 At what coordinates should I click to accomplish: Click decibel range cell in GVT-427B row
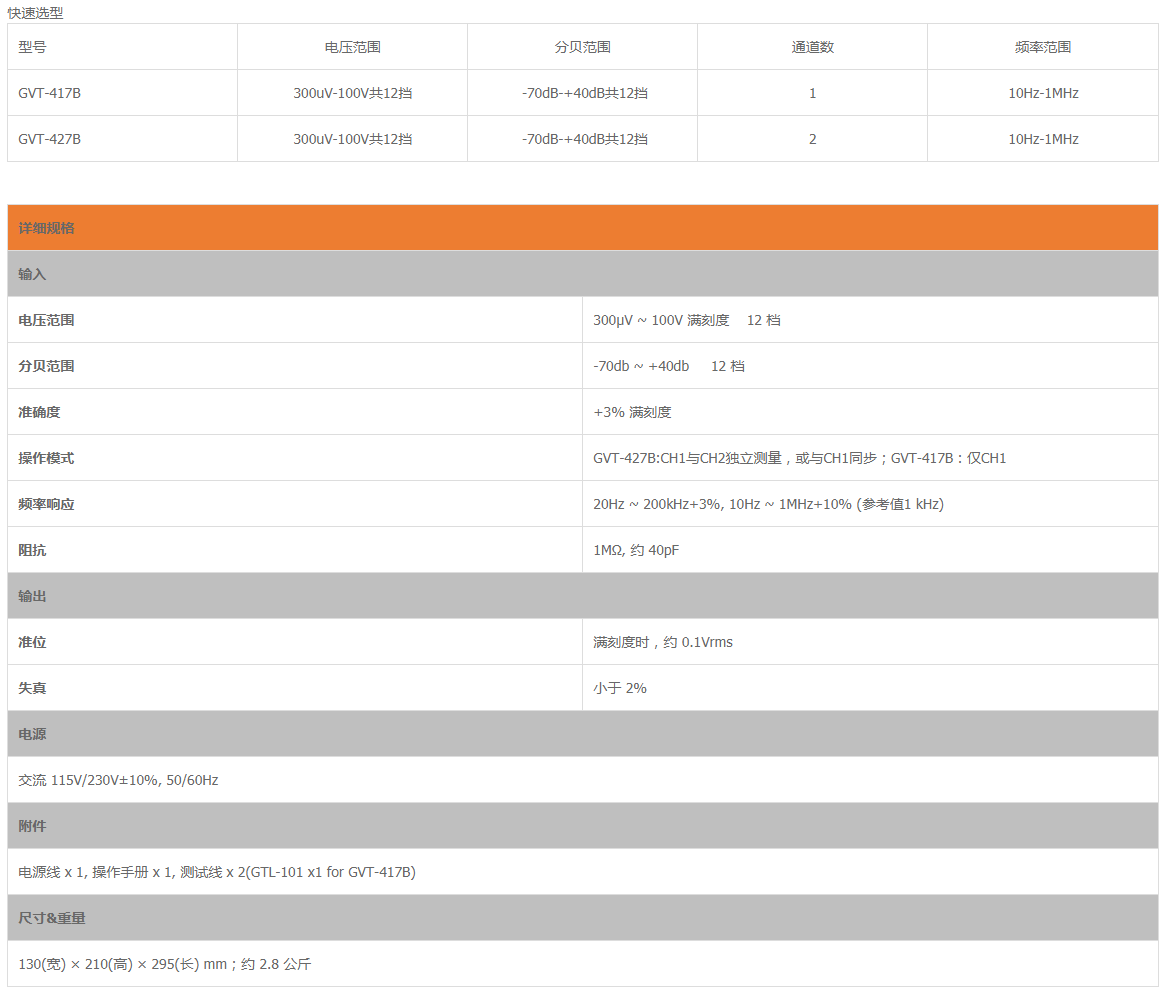click(x=584, y=139)
